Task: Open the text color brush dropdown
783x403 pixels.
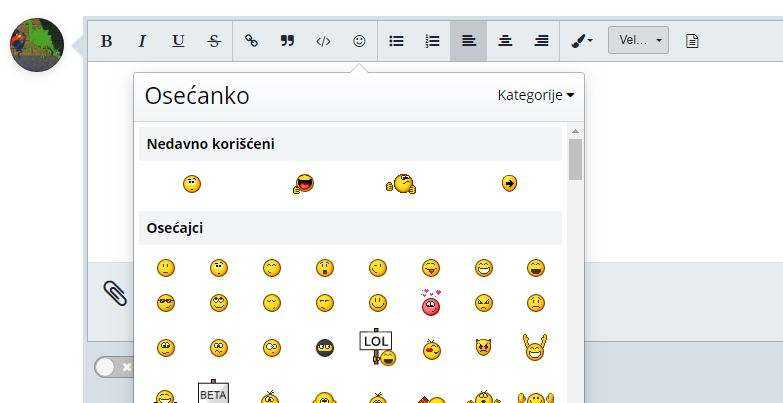Action: [x=582, y=41]
